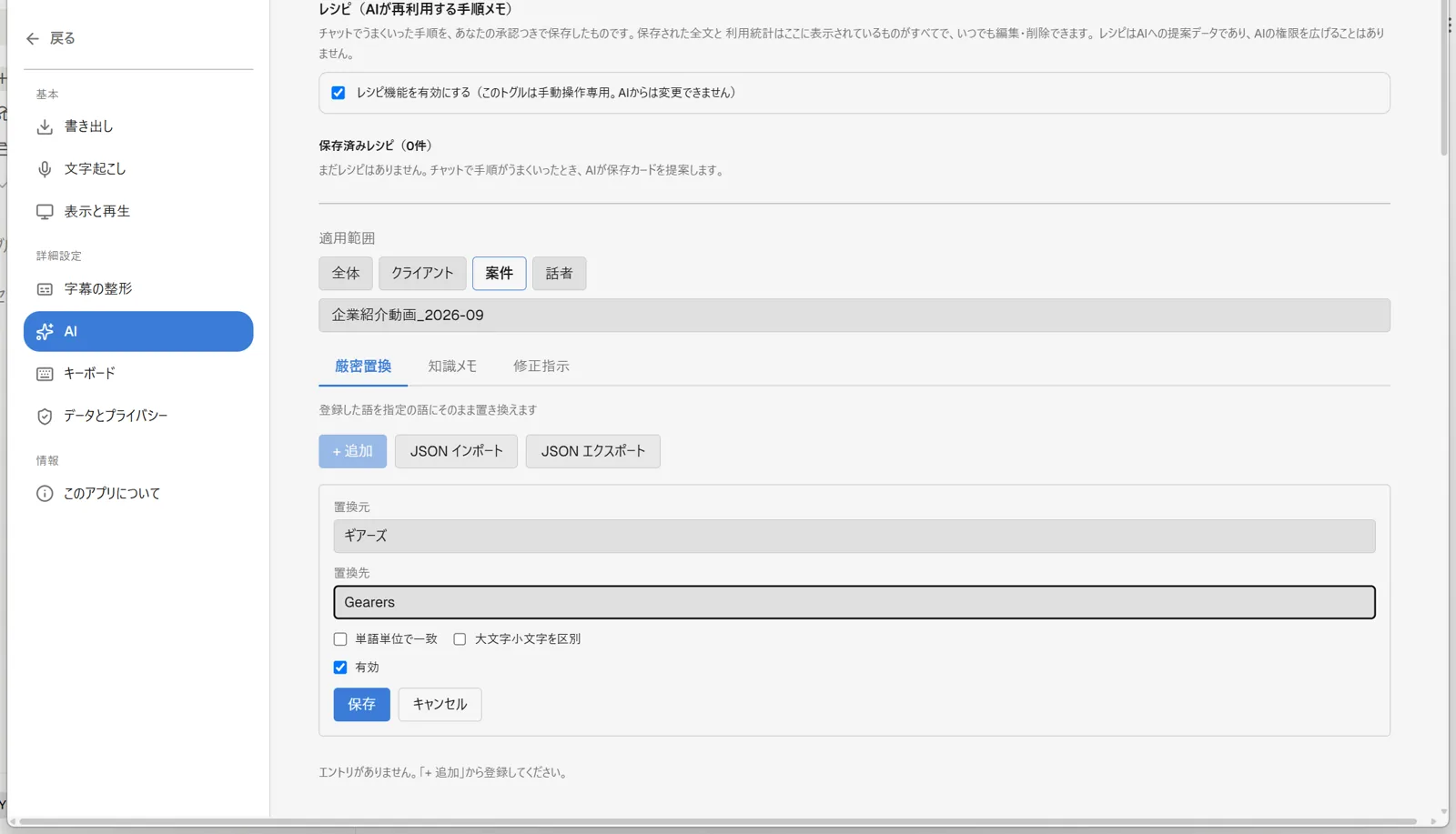
Task: Open the データとプライバシー settings page
Action: tap(138, 417)
